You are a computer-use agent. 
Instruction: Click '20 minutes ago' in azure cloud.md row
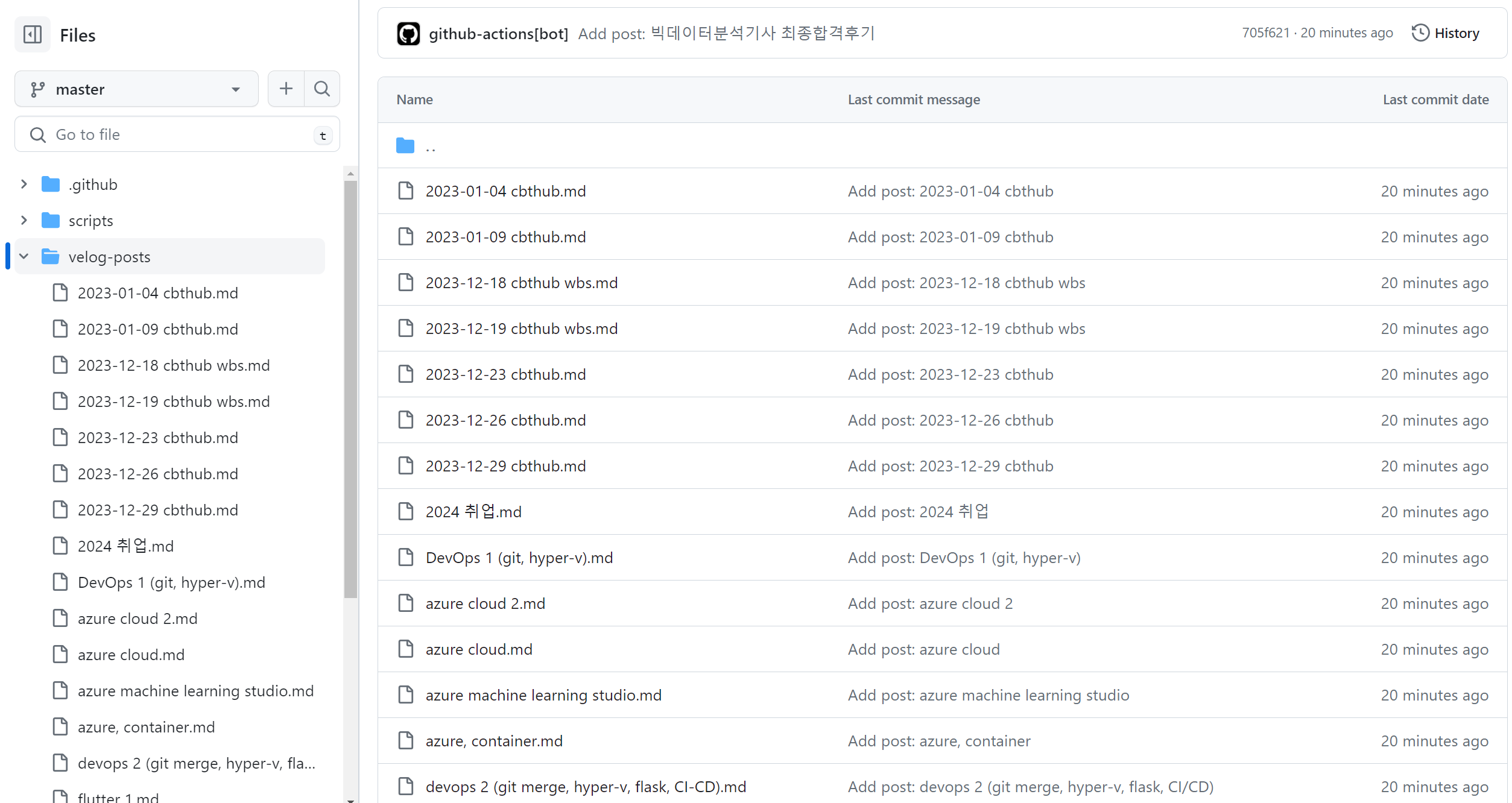click(x=1435, y=649)
